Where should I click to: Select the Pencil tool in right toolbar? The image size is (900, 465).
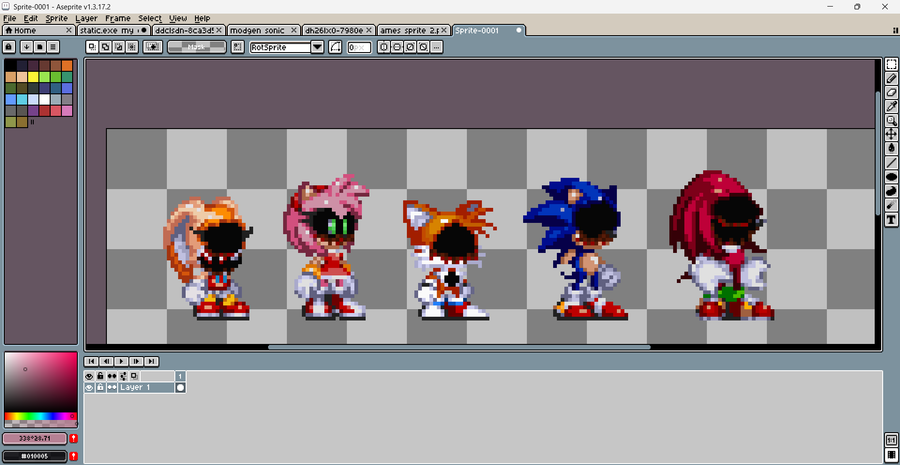click(x=891, y=78)
